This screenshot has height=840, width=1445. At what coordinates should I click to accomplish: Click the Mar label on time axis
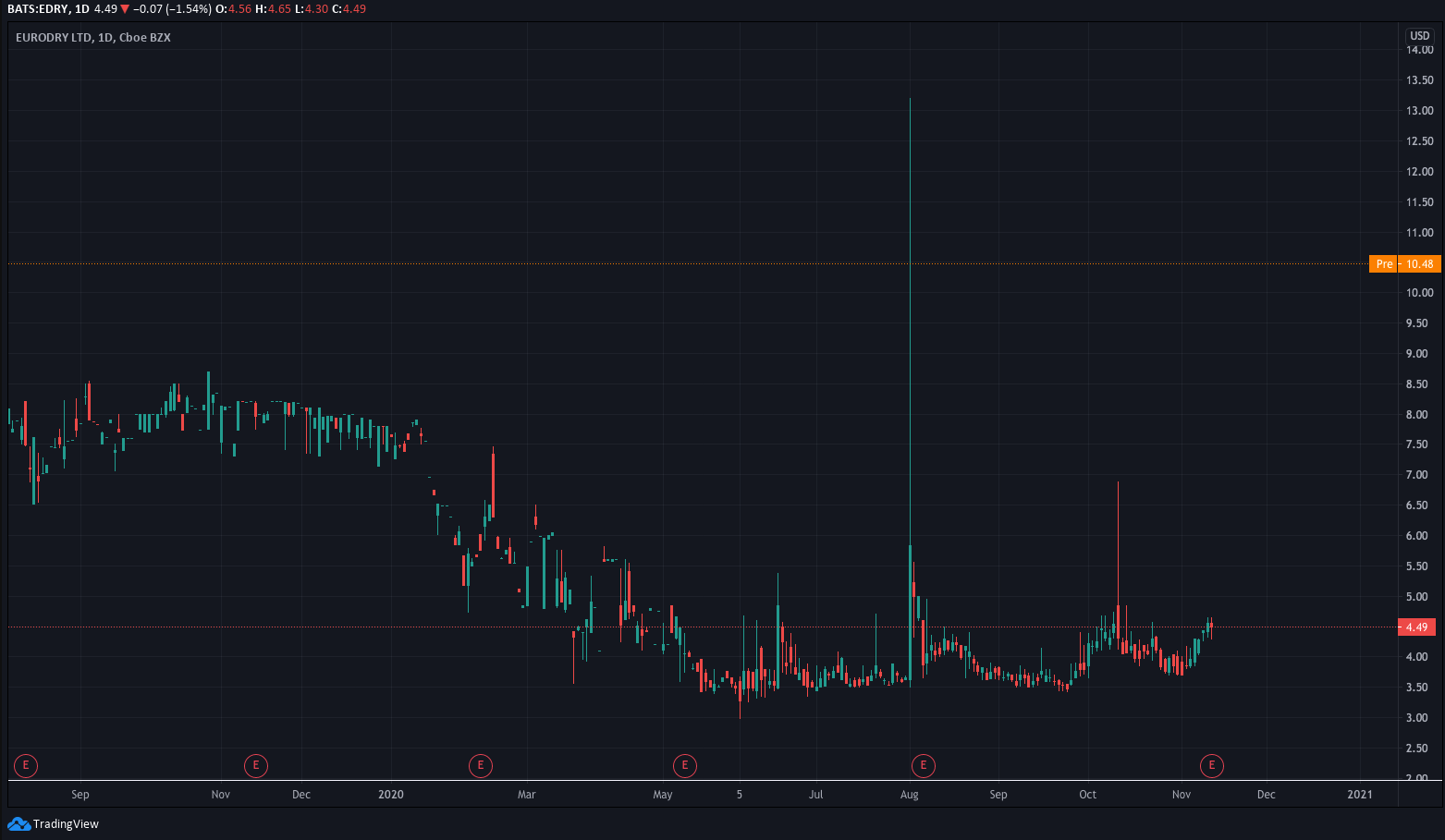point(527,795)
